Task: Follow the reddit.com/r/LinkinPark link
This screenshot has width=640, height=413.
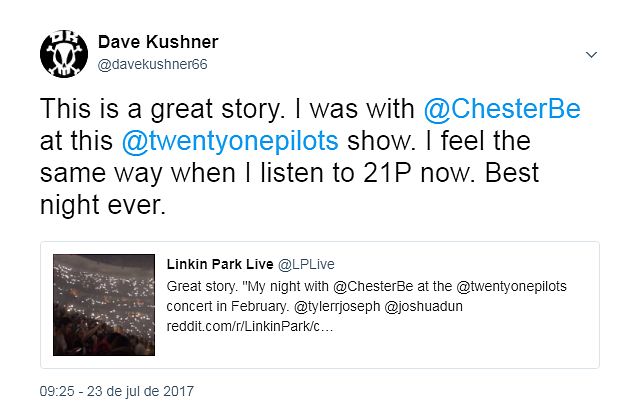Action: tap(250, 326)
